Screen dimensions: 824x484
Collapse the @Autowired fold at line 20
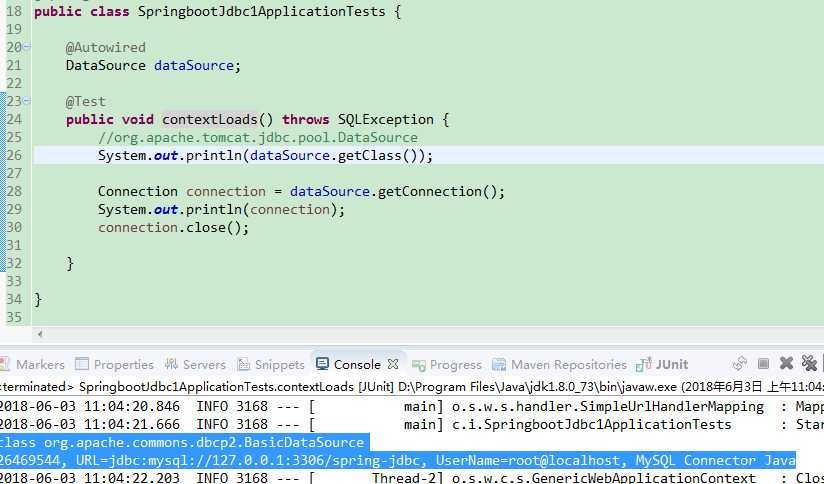click(26, 47)
